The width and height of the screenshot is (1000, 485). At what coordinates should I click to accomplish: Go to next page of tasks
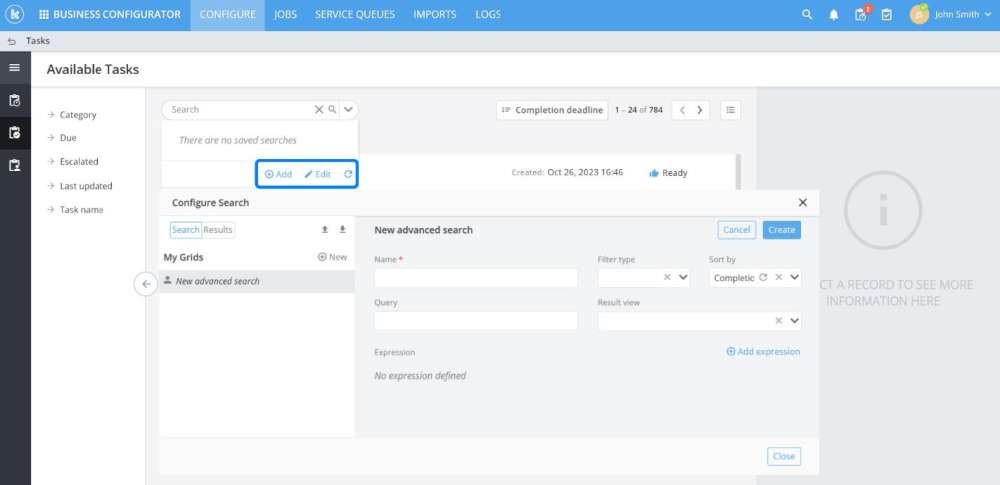pyautogui.click(x=700, y=110)
